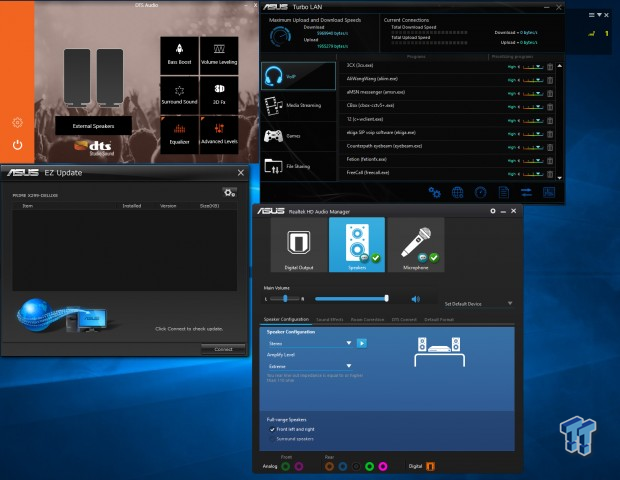Viewport: 620px width, 480px height.
Task: Open the chart icon in Turbo LAN toolbar
Action: [549, 193]
